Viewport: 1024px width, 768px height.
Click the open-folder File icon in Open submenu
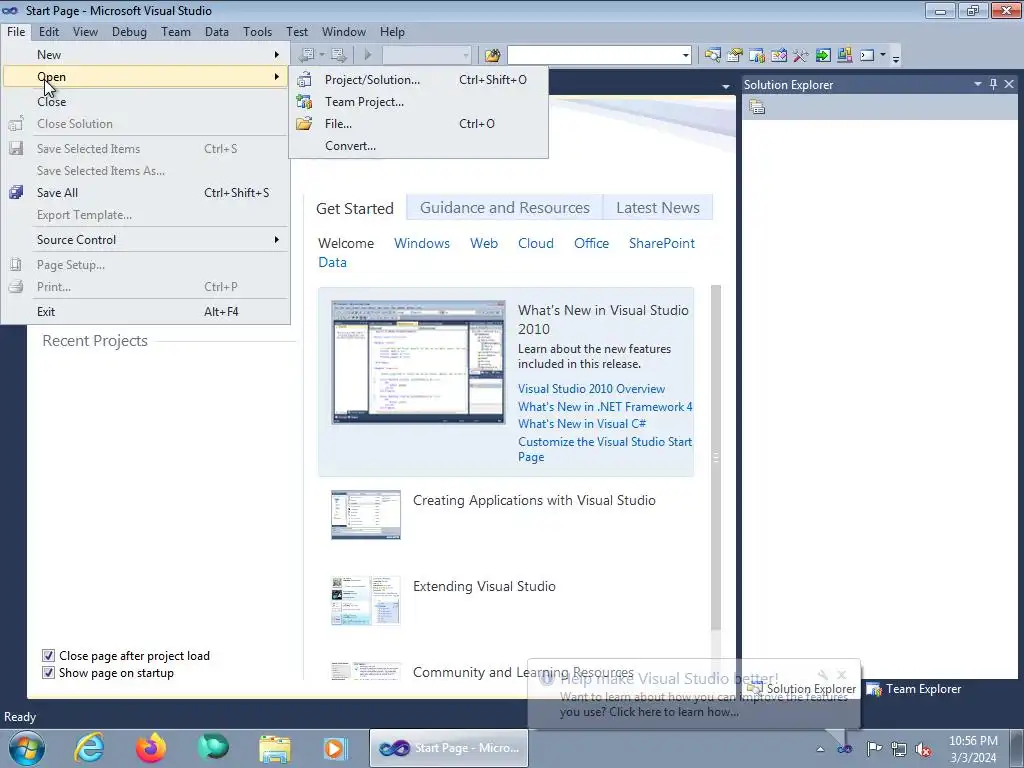[304, 123]
